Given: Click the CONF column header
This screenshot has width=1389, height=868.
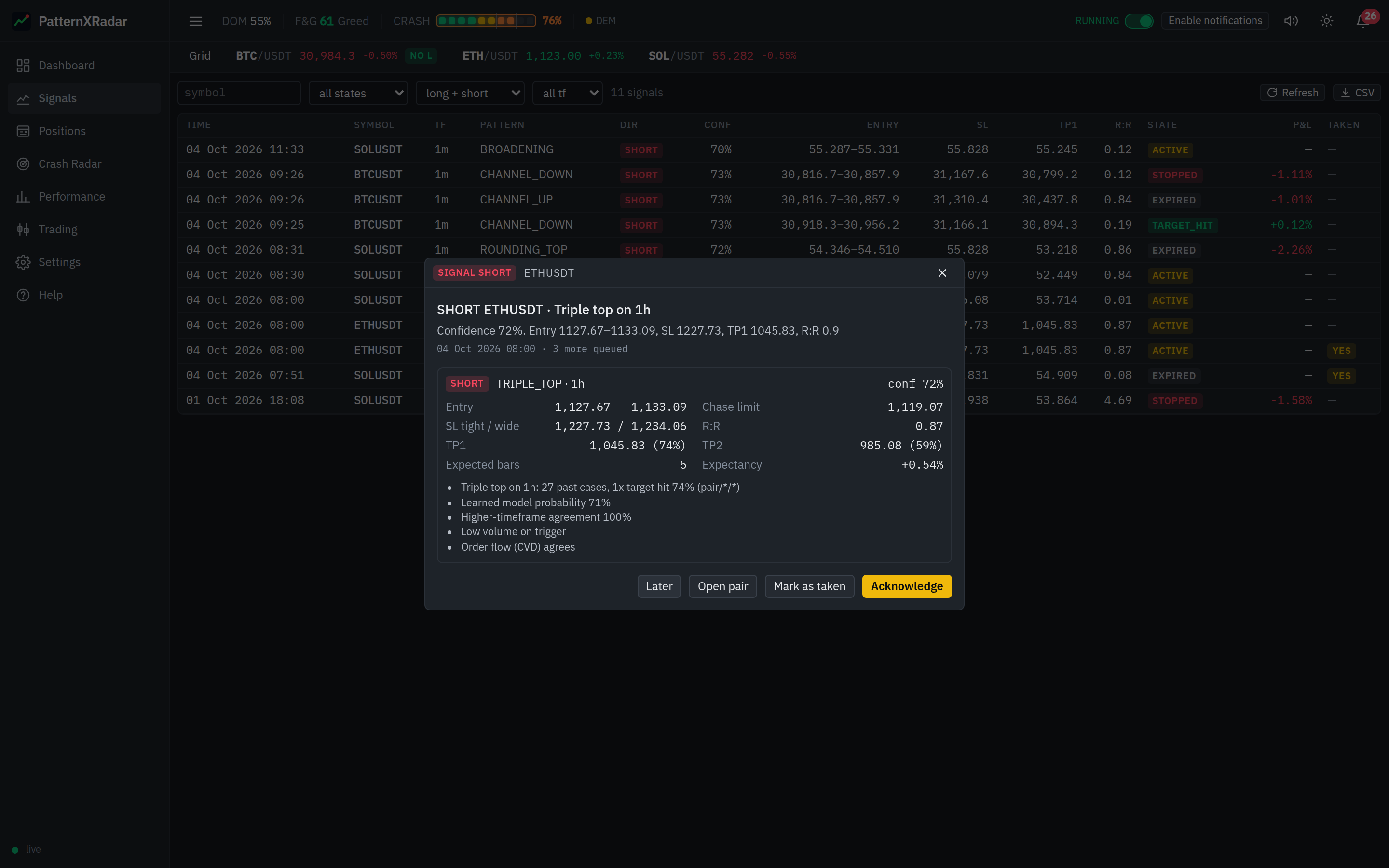Looking at the screenshot, I should [718, 125].
